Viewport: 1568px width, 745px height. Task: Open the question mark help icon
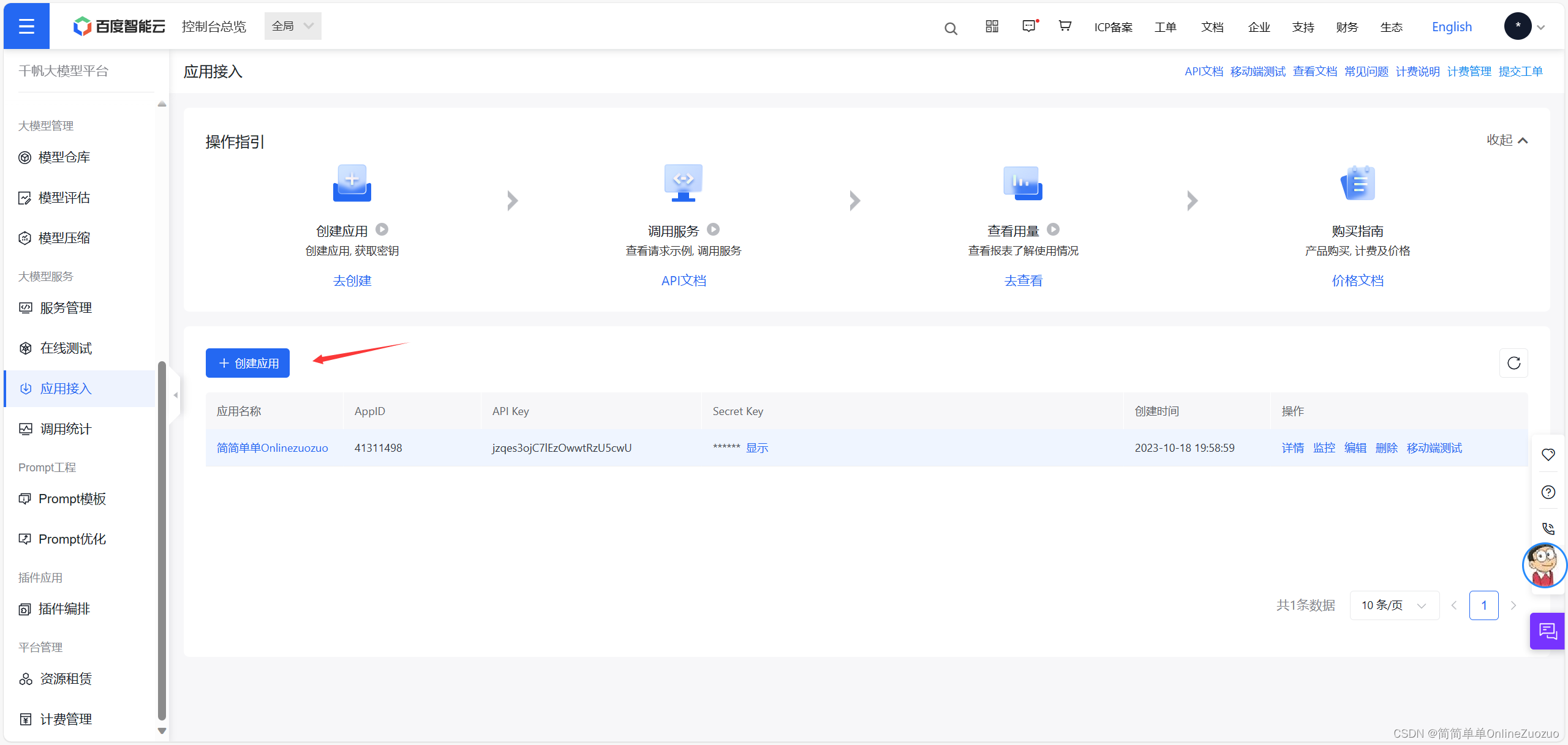[x=1548, y=492]
